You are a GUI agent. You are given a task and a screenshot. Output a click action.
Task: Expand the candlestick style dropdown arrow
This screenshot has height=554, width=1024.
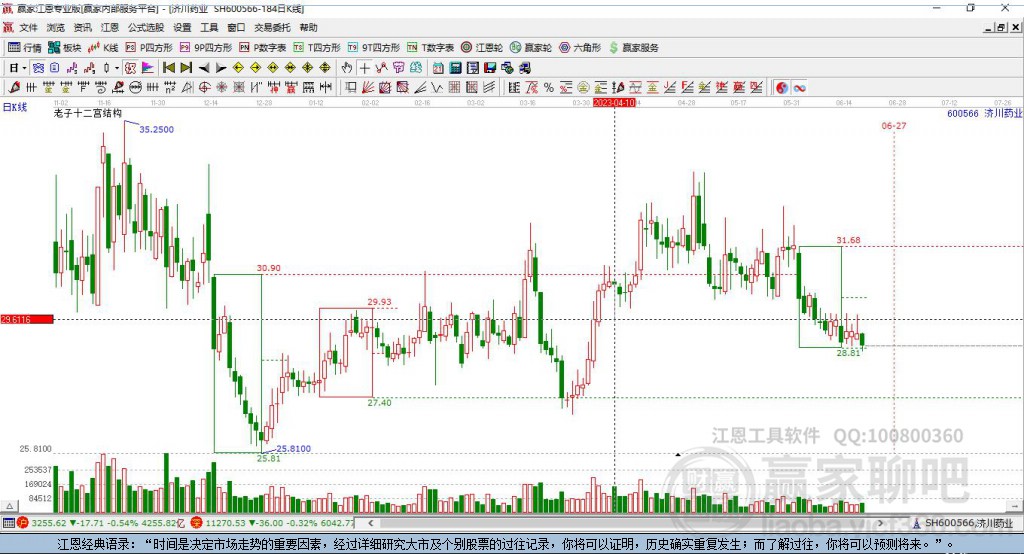point(117,68)
